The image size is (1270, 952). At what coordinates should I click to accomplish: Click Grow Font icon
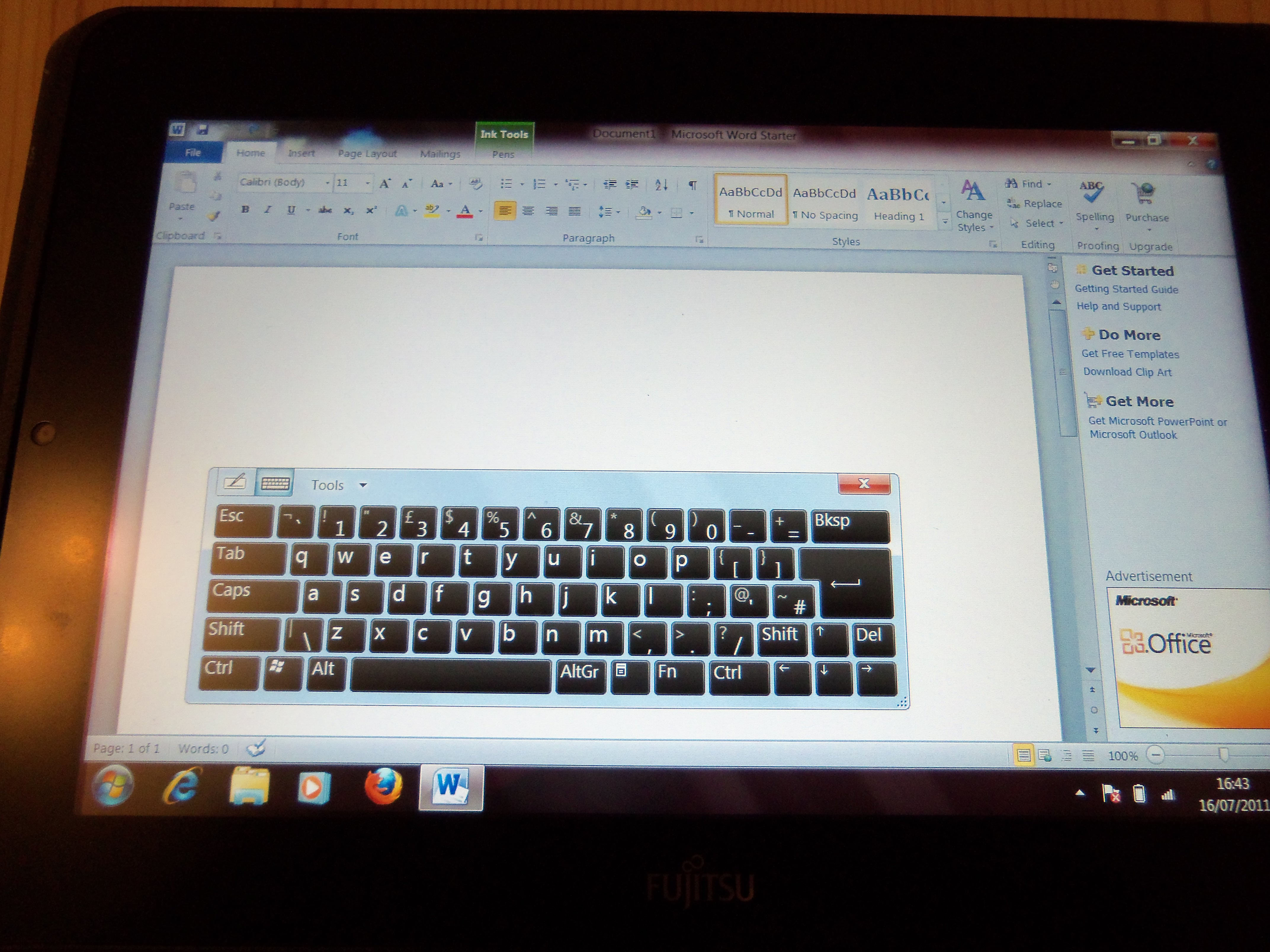(385, 184)
